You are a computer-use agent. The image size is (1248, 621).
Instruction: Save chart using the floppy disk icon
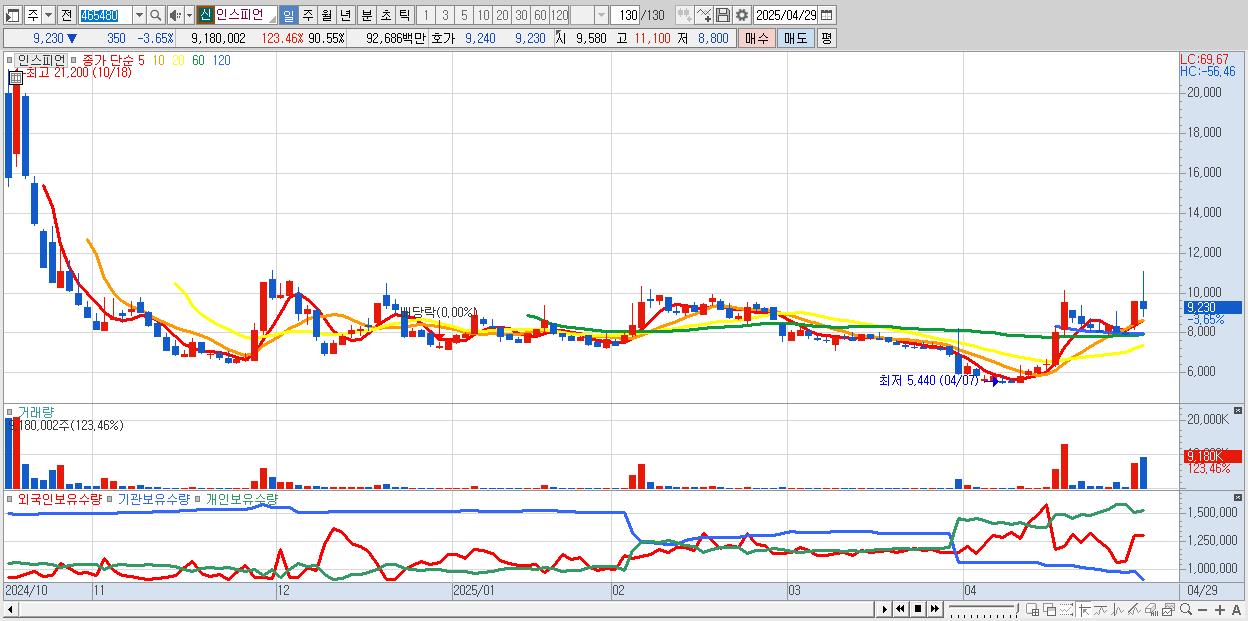[722, 15]
